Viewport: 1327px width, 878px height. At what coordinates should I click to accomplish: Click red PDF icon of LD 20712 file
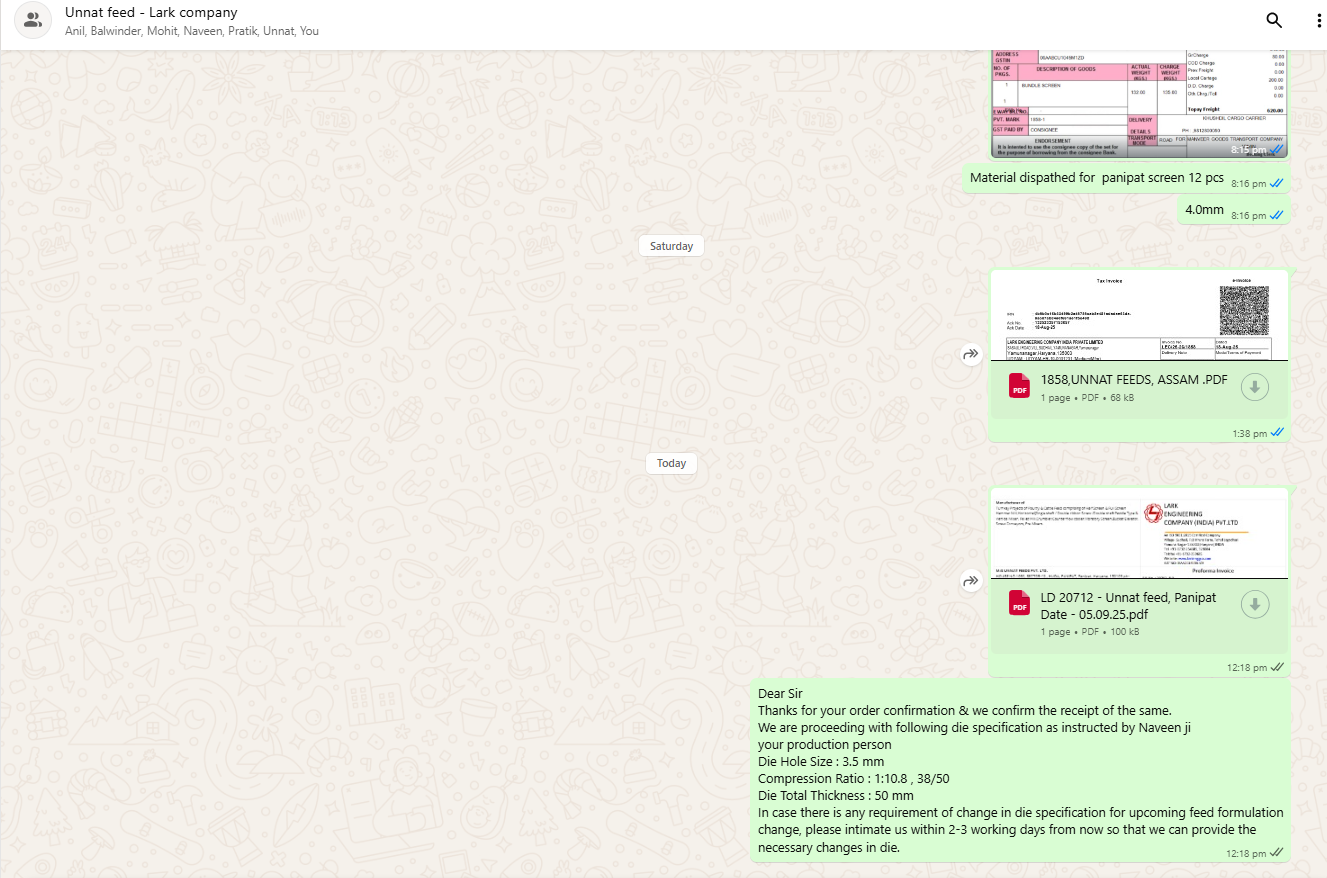coord(1019,604)
